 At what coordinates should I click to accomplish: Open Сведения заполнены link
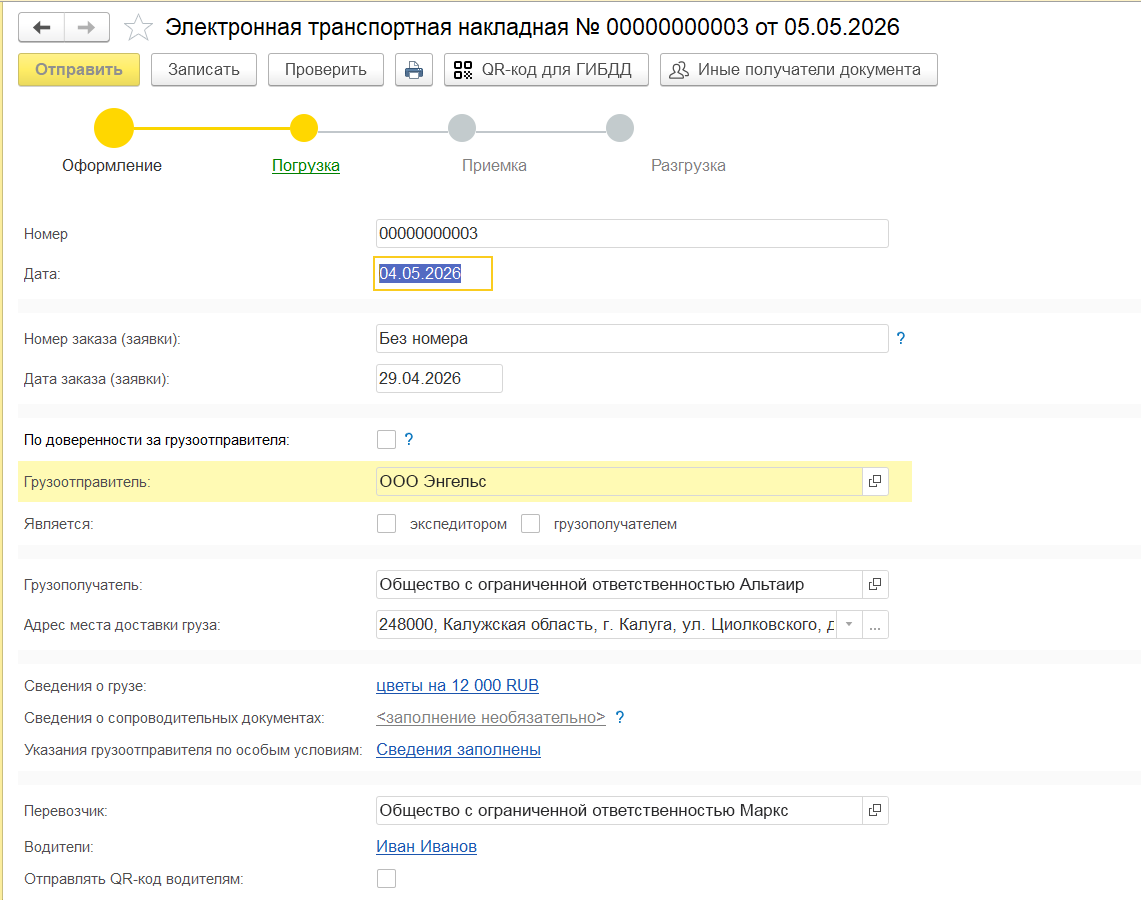(458, 749)
